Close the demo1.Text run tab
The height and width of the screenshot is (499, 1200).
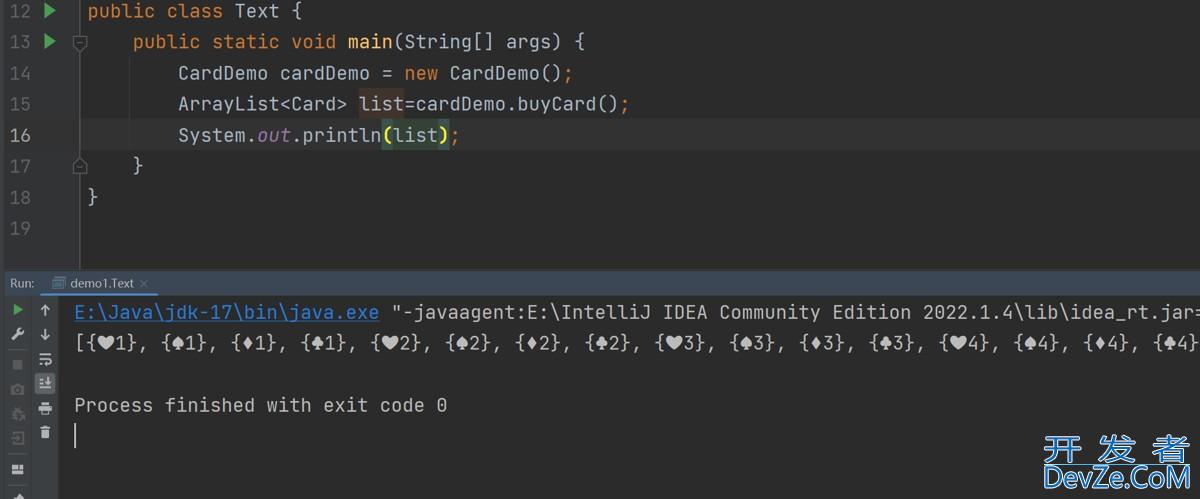(x=144, y=284)
